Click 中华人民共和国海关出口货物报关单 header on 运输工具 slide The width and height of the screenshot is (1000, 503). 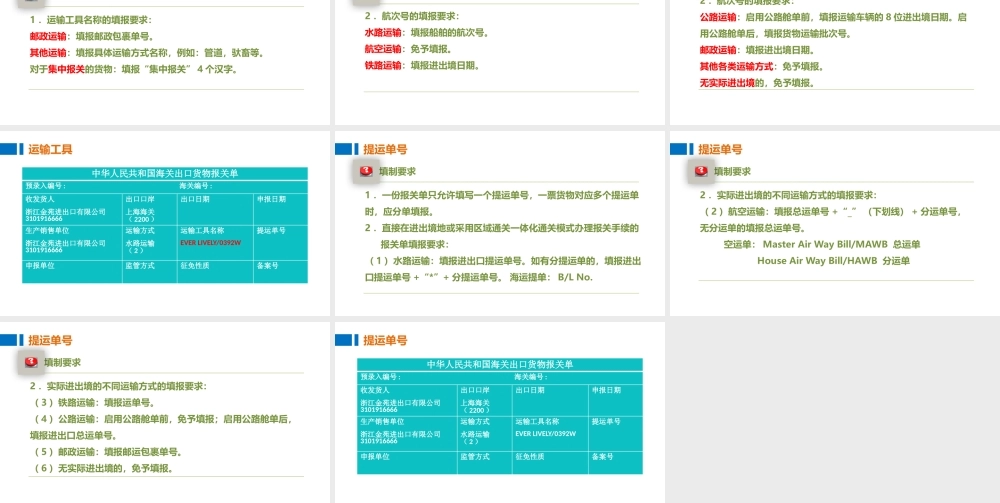click(x=165, y=173)
